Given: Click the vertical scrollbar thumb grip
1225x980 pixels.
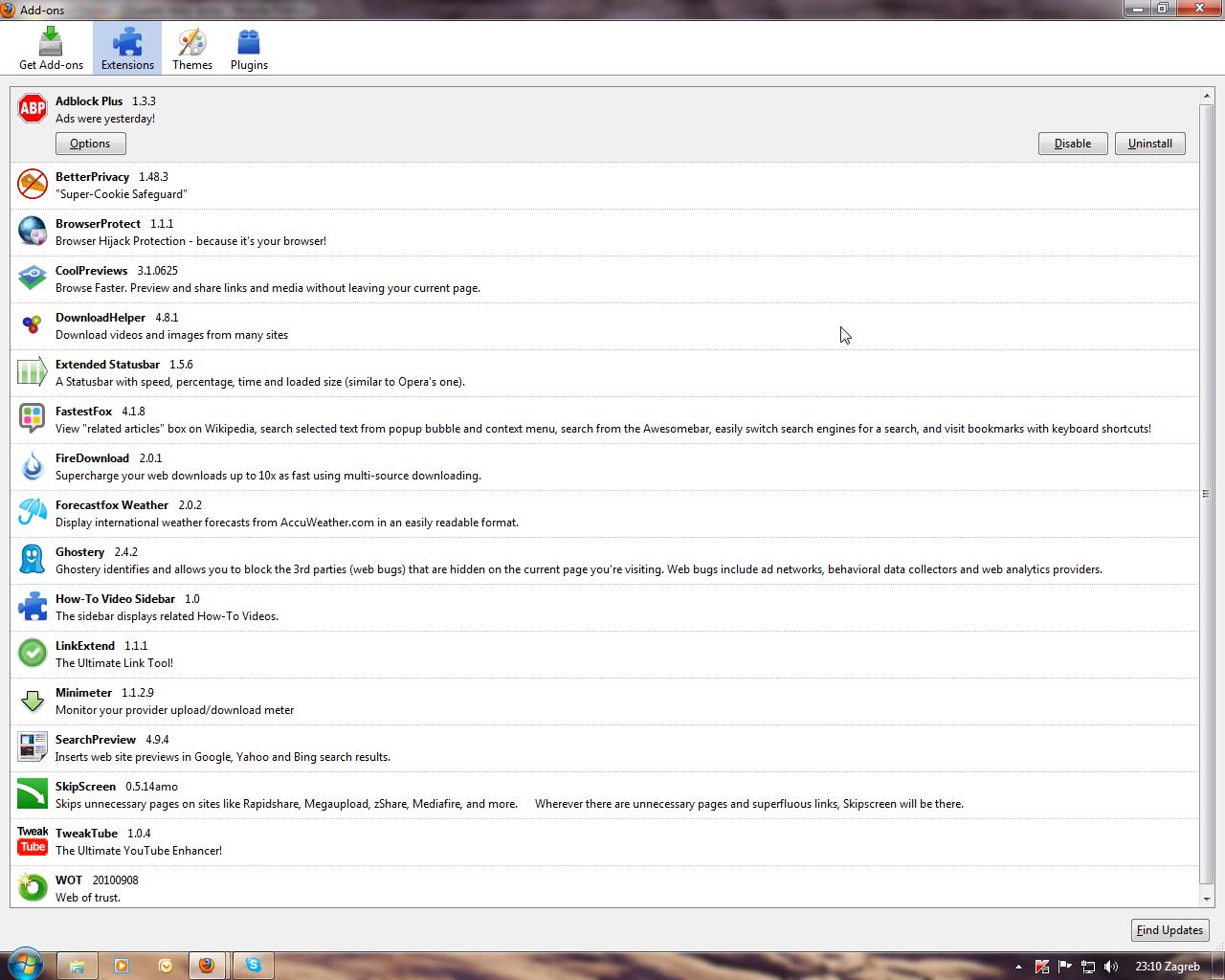Looking at the screenshot, I should click(x=1206, y=494).
